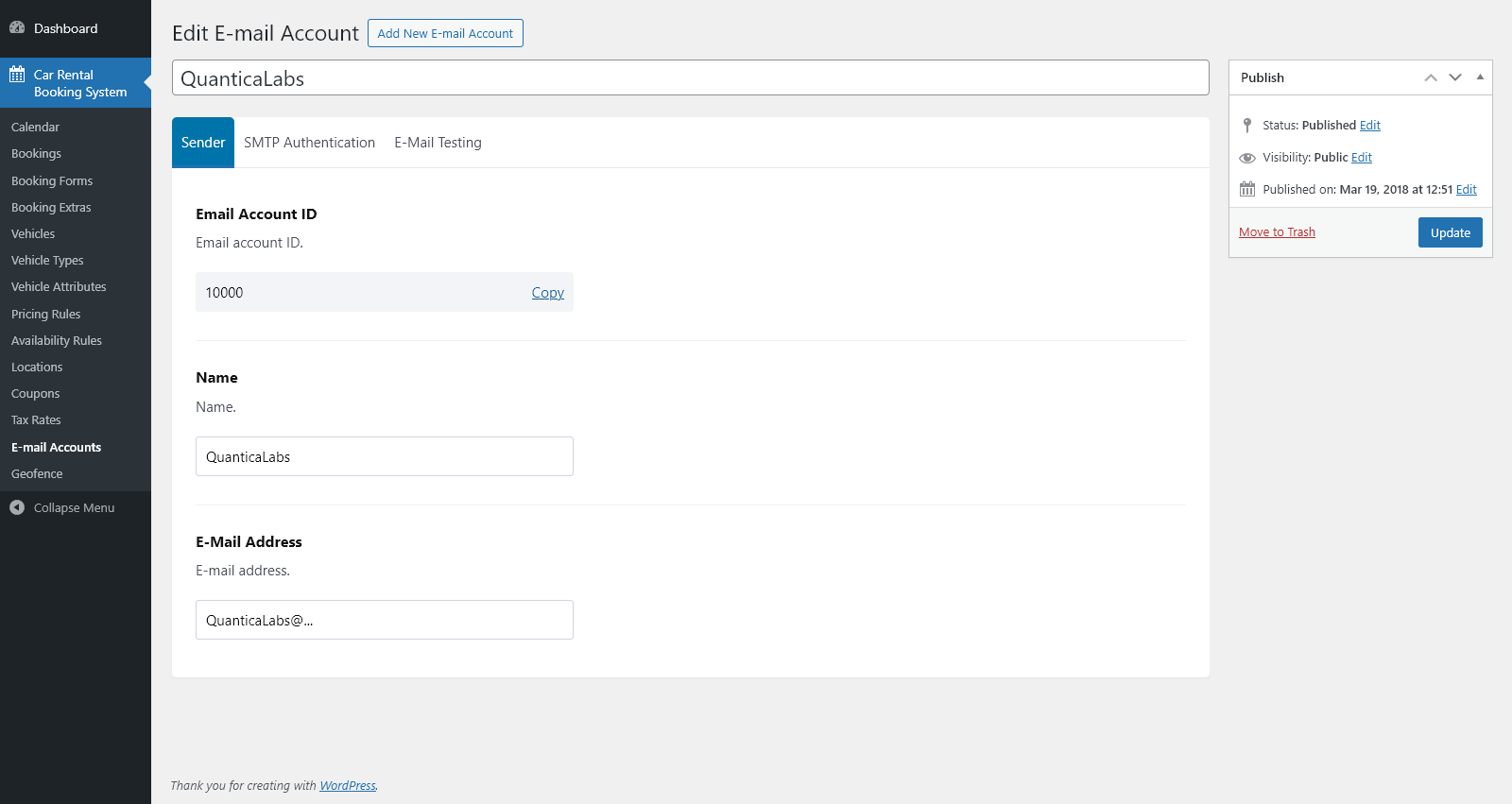The height and width of the screenshot is (804, 1512).
Task: Click the 'Email account ID.' description text
Action: click(x=249, y=243)
